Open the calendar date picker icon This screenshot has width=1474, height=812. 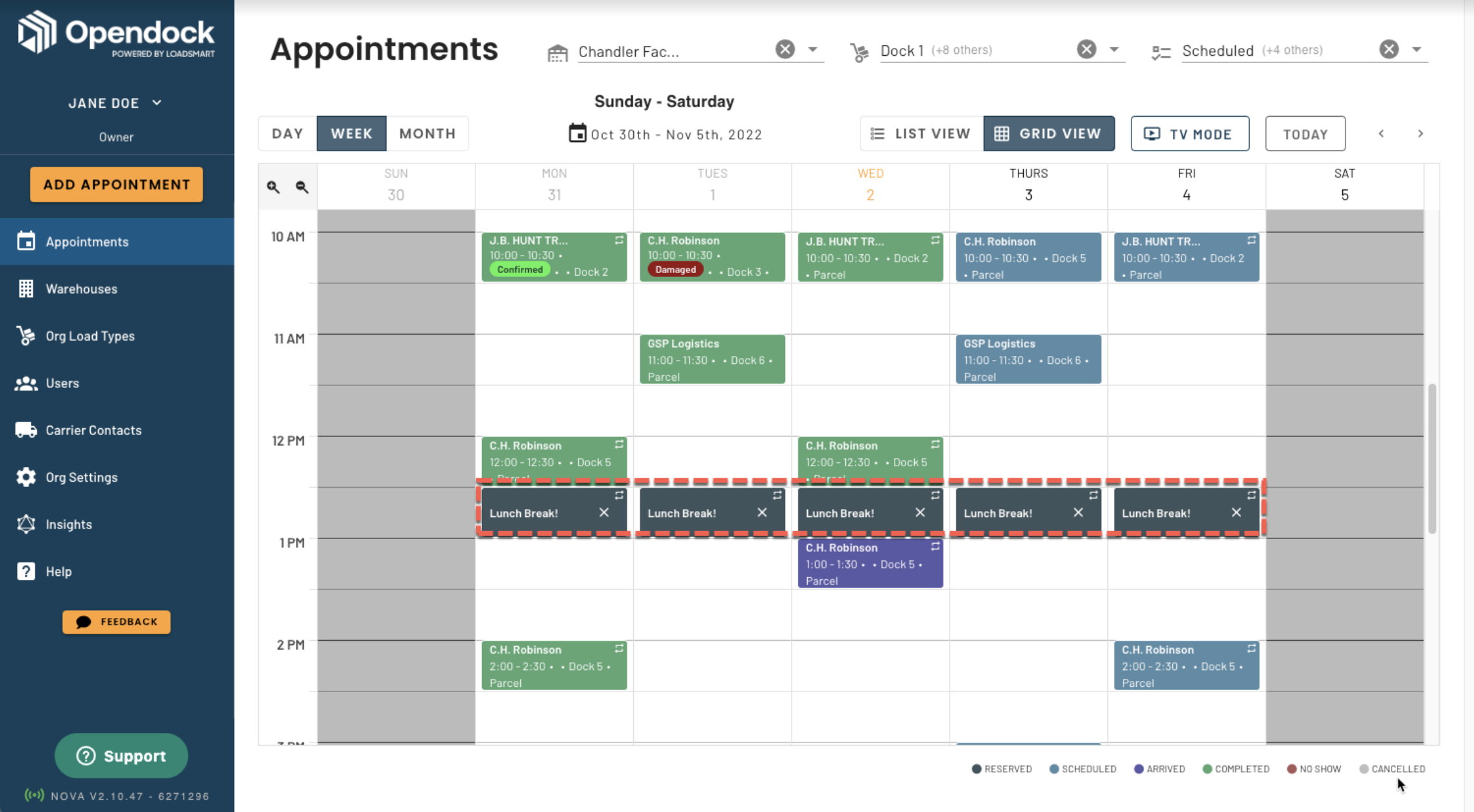coord(577,134)
